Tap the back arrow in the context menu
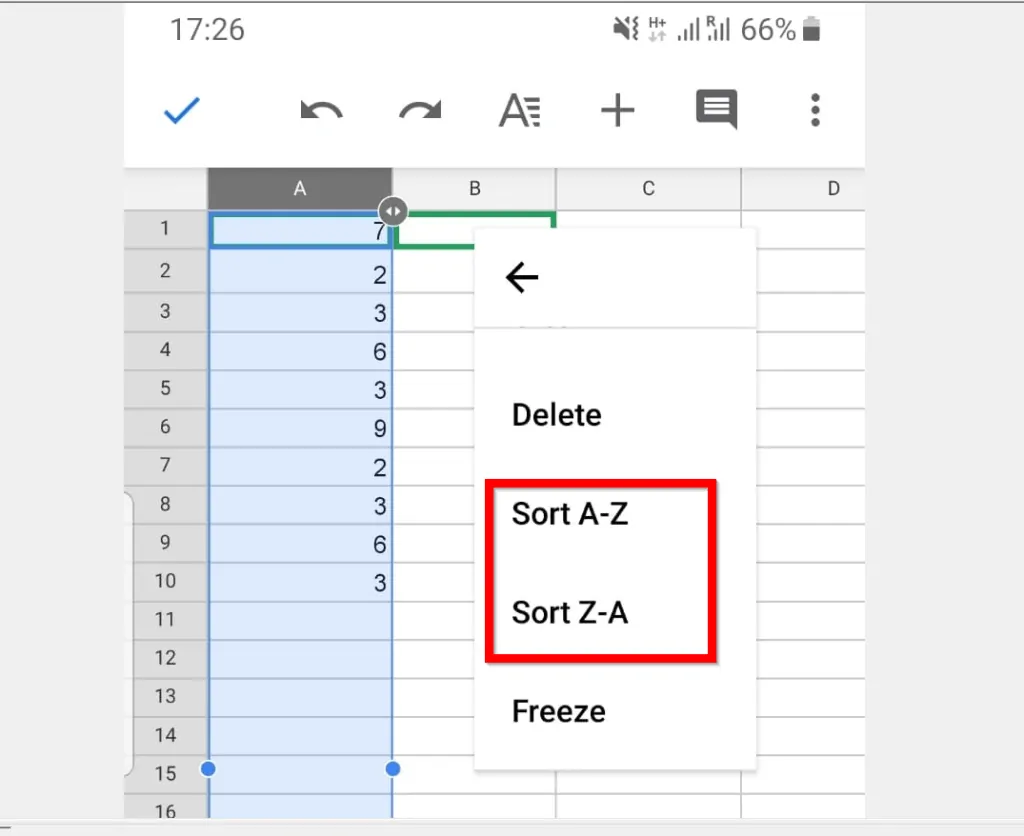The width and height of the screenshot is (1024, 836). [521, 278]
